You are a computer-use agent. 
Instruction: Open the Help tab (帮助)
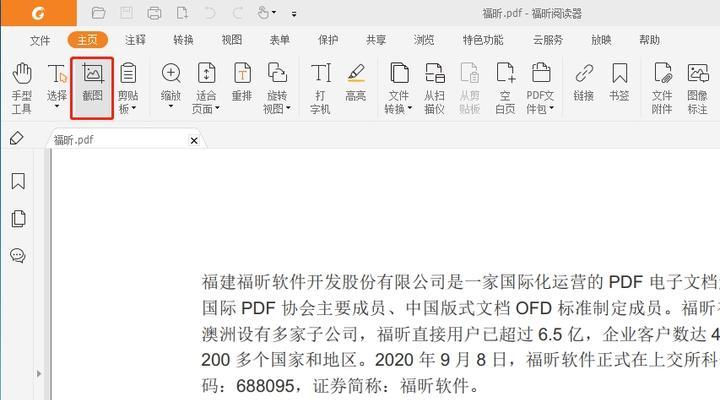point(649,40)
